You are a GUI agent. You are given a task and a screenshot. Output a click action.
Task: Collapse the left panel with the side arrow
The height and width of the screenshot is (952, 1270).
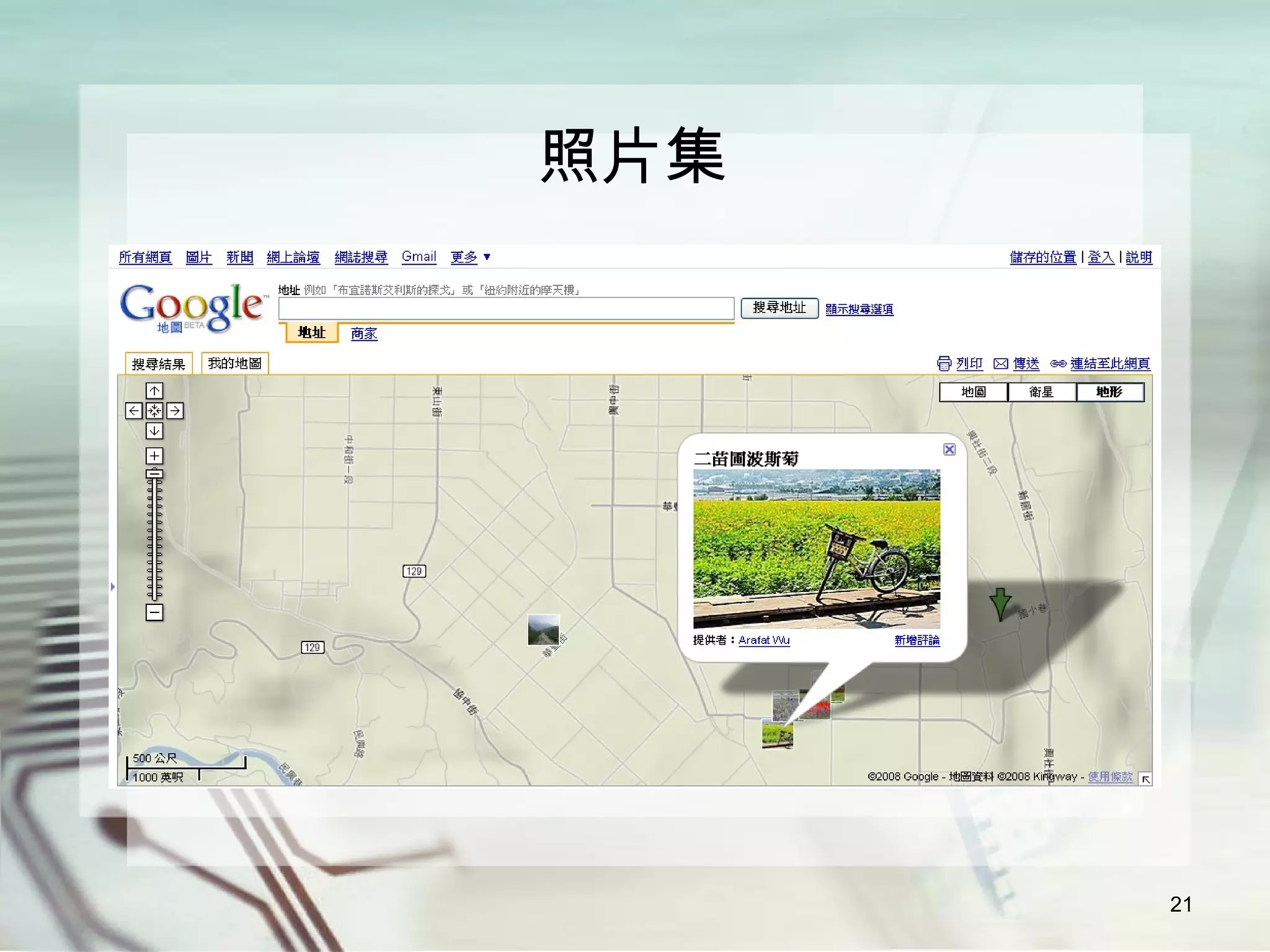click(x=113, y=586)
